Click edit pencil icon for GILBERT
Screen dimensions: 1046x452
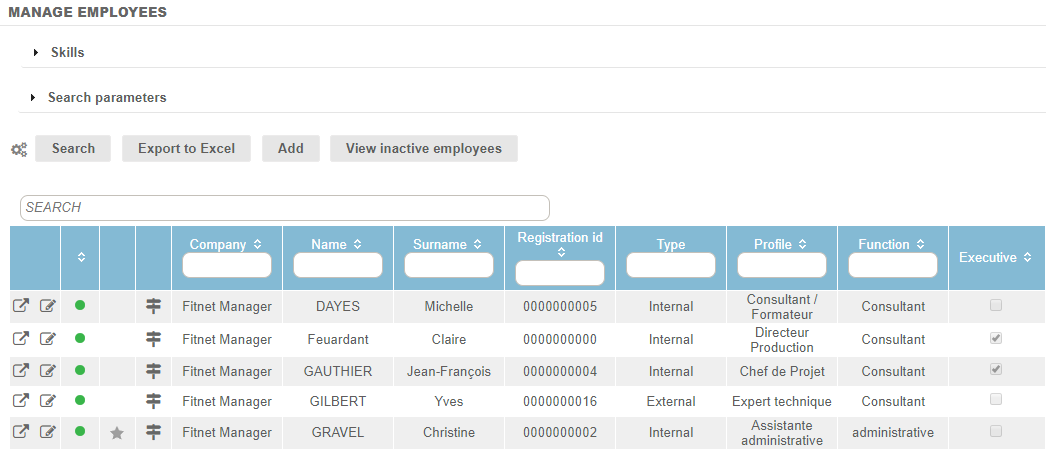tap(47, 401)
